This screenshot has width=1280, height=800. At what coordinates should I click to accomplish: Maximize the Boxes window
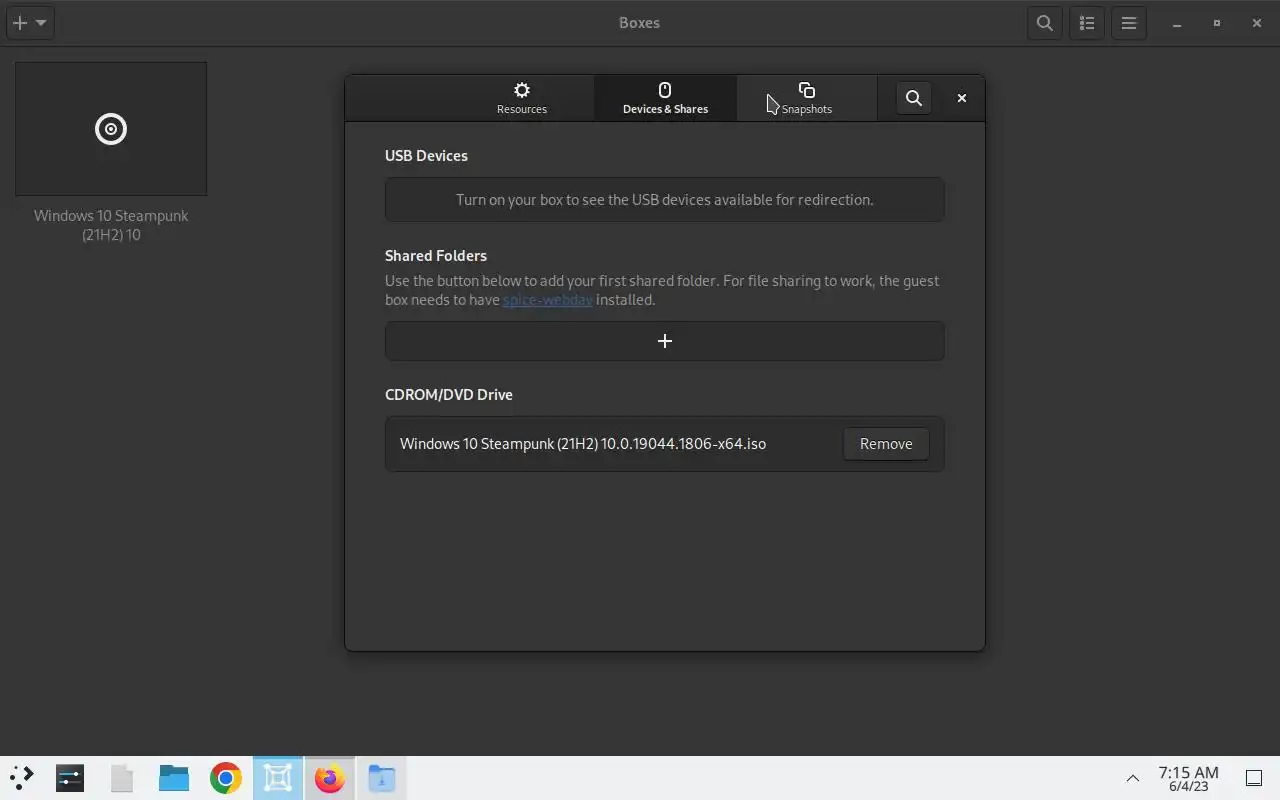(1217, 23)
